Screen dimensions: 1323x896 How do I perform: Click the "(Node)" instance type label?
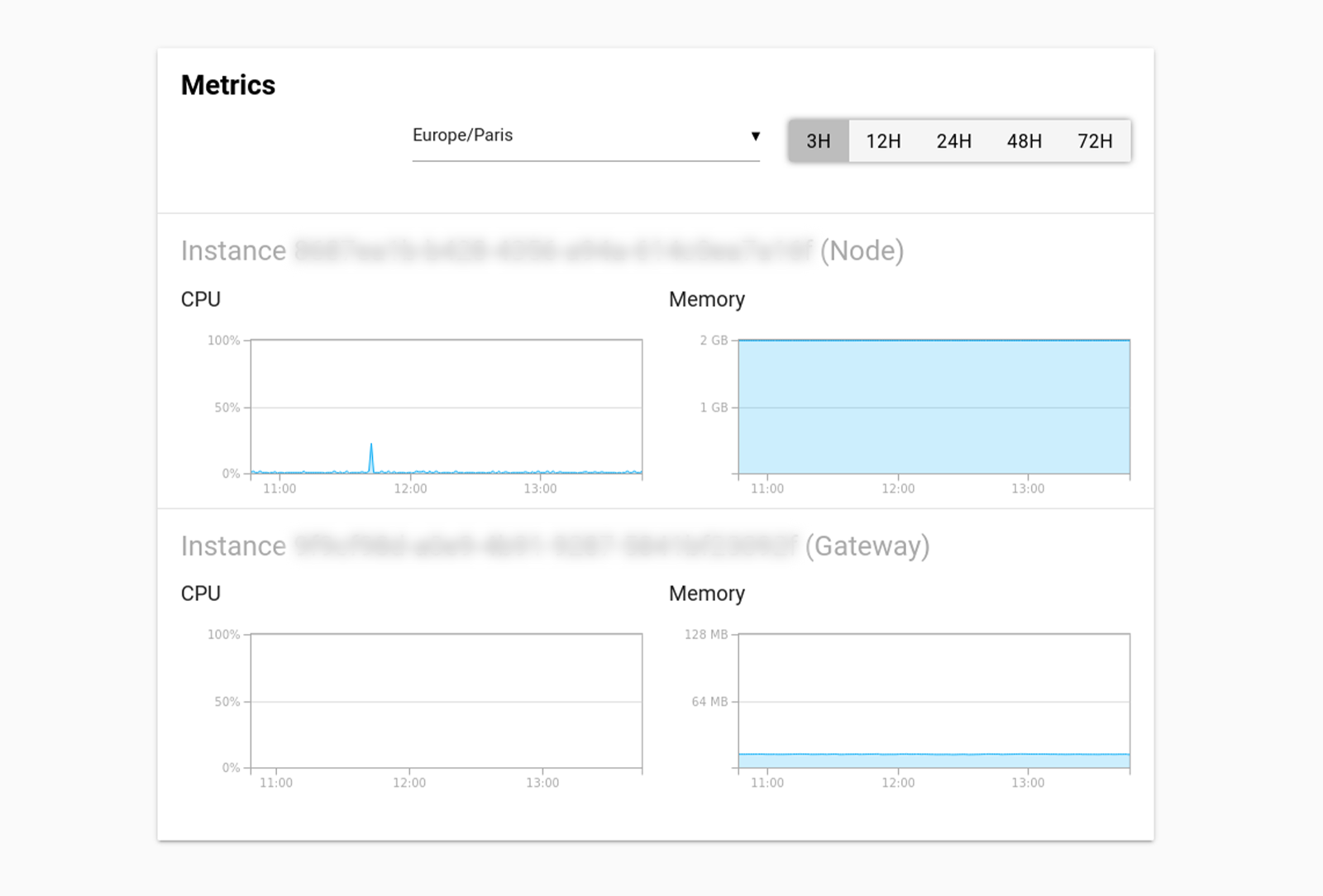(x=862, y=250)
